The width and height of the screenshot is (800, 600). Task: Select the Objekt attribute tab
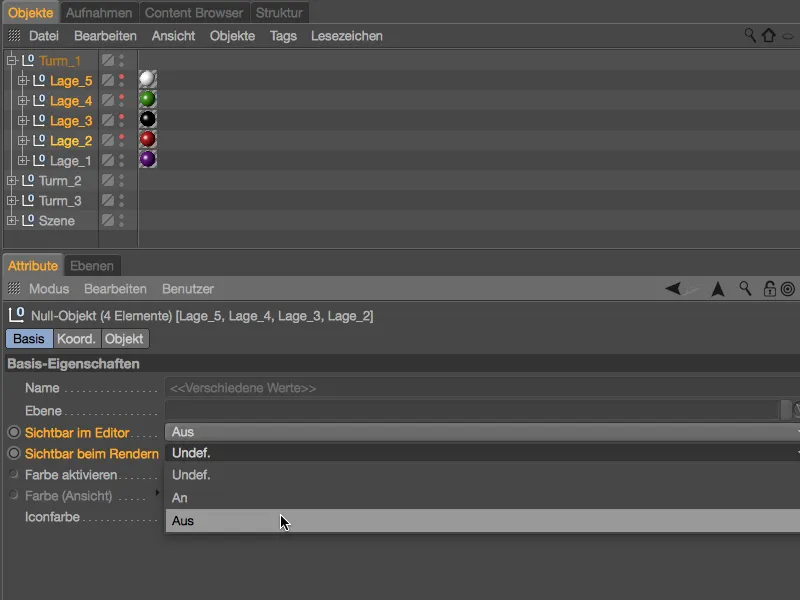pyautogui.click(x=124, y=339)
